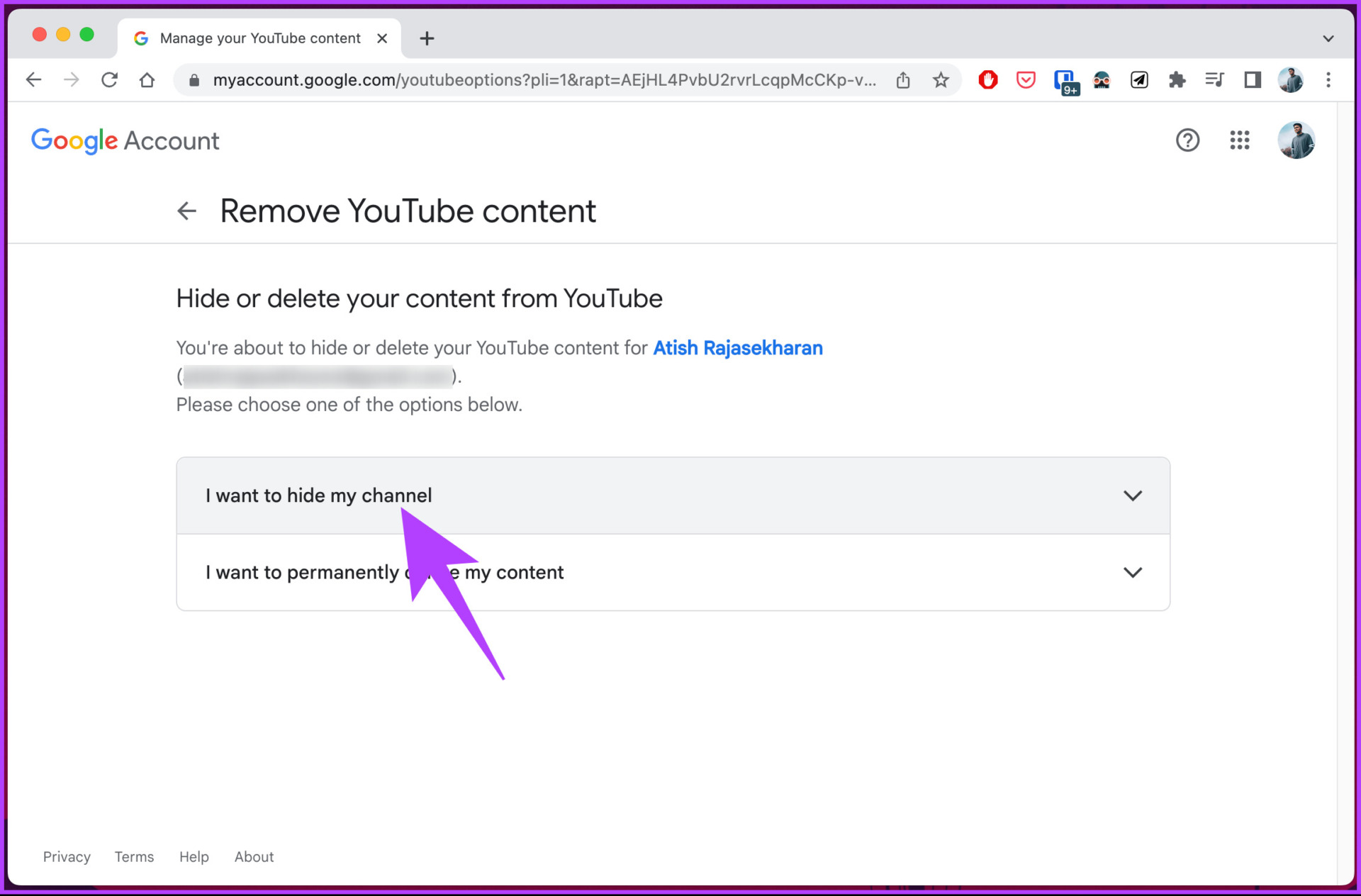1361x896 pixels.
Task: Open the Atish Rajasekharan channel link
Action: [x=737, y=348]
